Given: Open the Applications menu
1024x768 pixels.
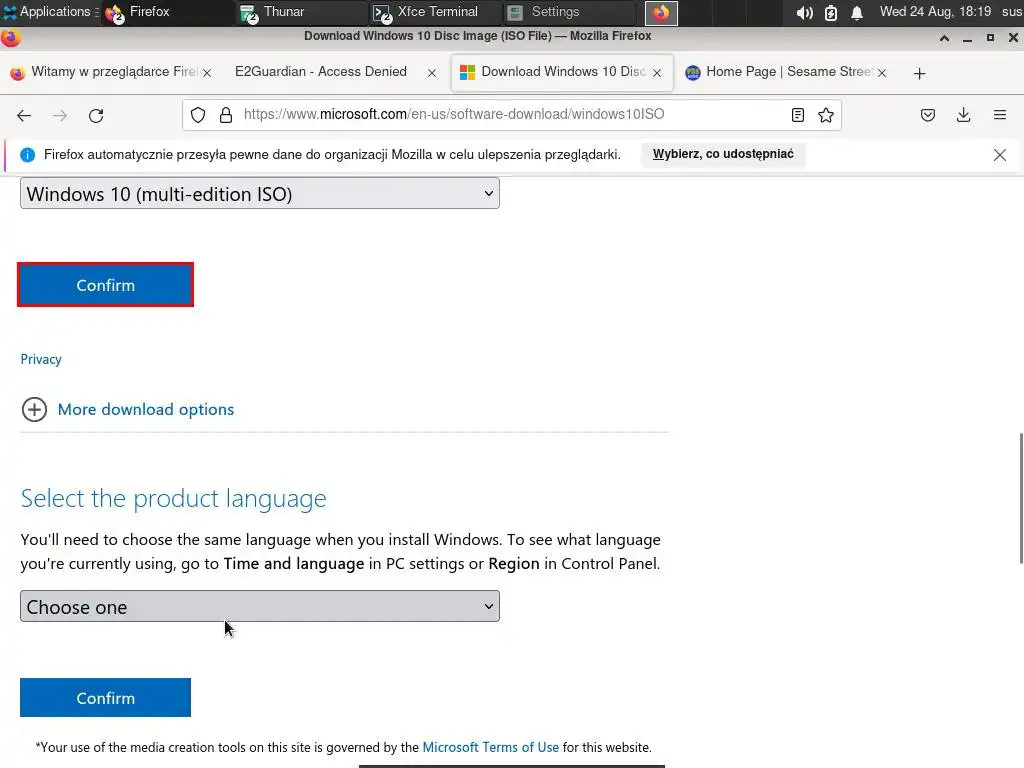Looking at the screenshot, I should (x=48, y=12).
